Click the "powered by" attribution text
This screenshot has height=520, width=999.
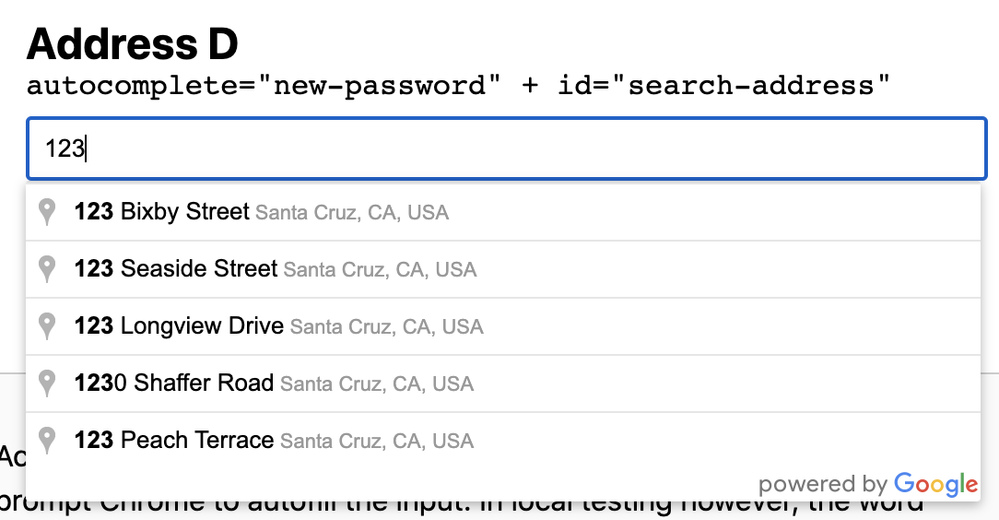pyautogui.click(x=822, y=485)
